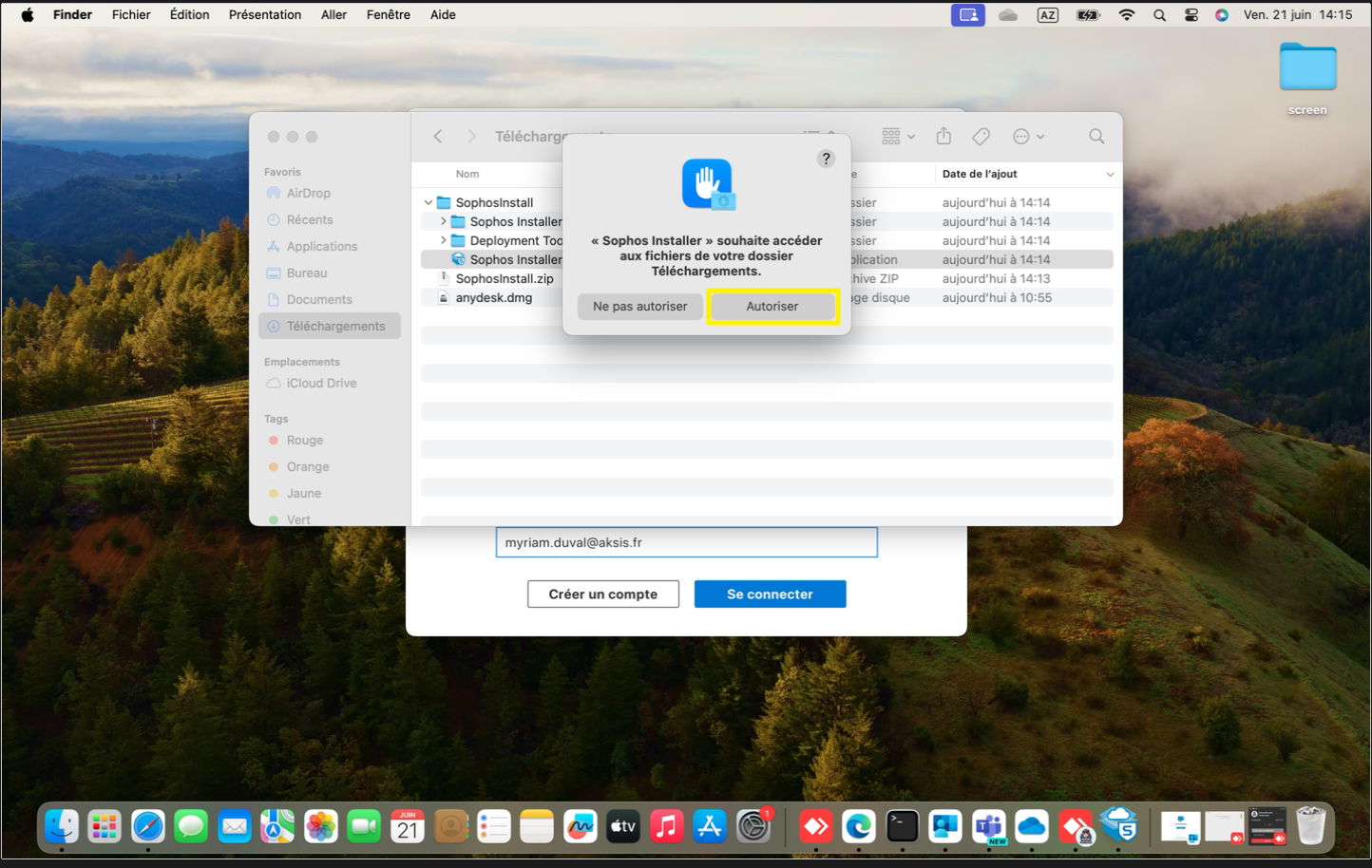Open Music from the Dock

[x=667, y=827]
